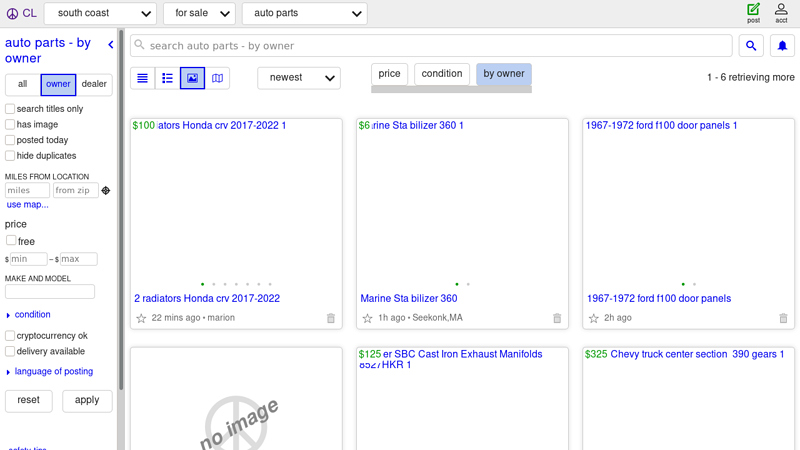Open the auto parts subcategory dropdown

point(305,13)
